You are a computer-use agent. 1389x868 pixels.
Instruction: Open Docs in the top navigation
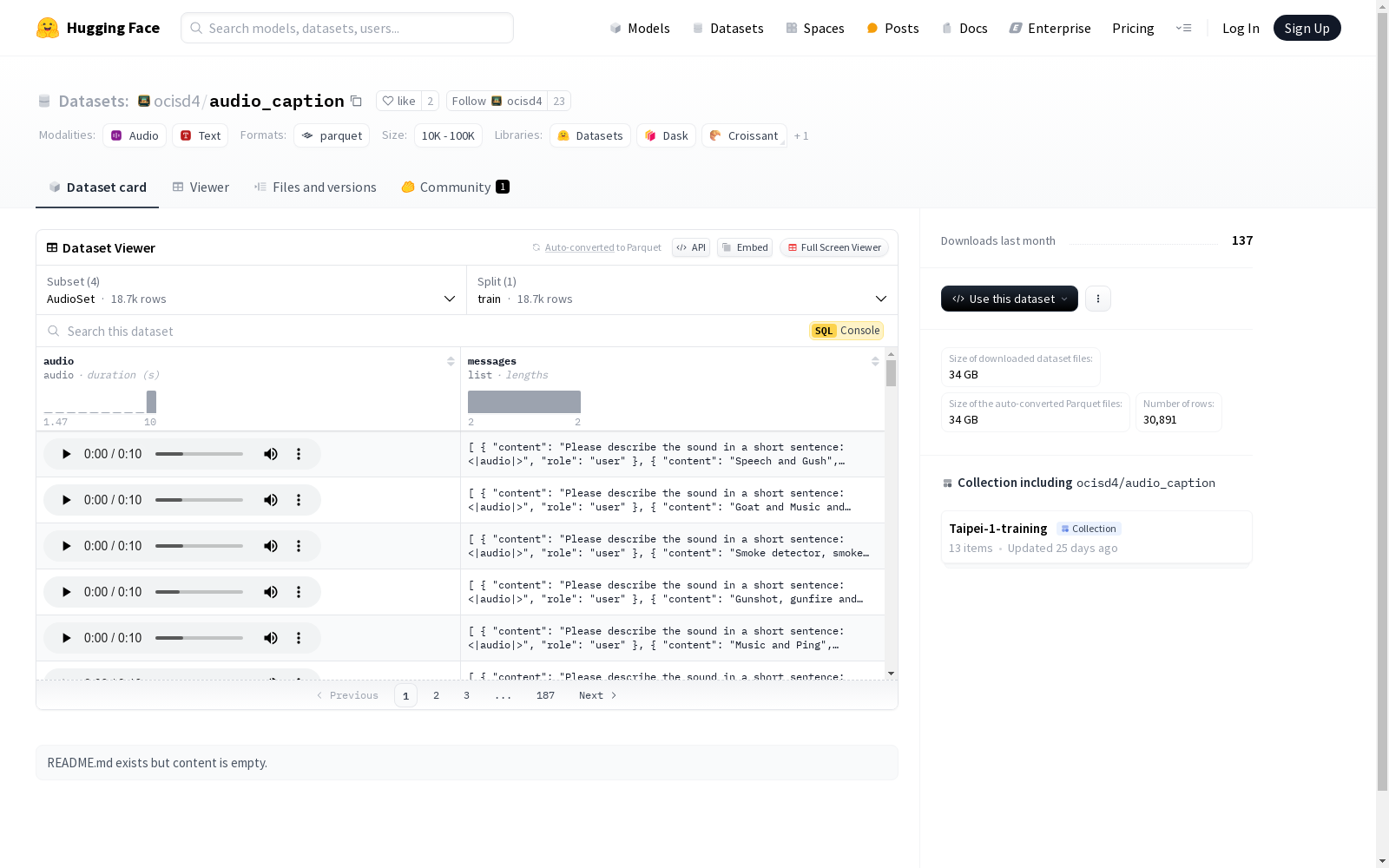[964, 28]
